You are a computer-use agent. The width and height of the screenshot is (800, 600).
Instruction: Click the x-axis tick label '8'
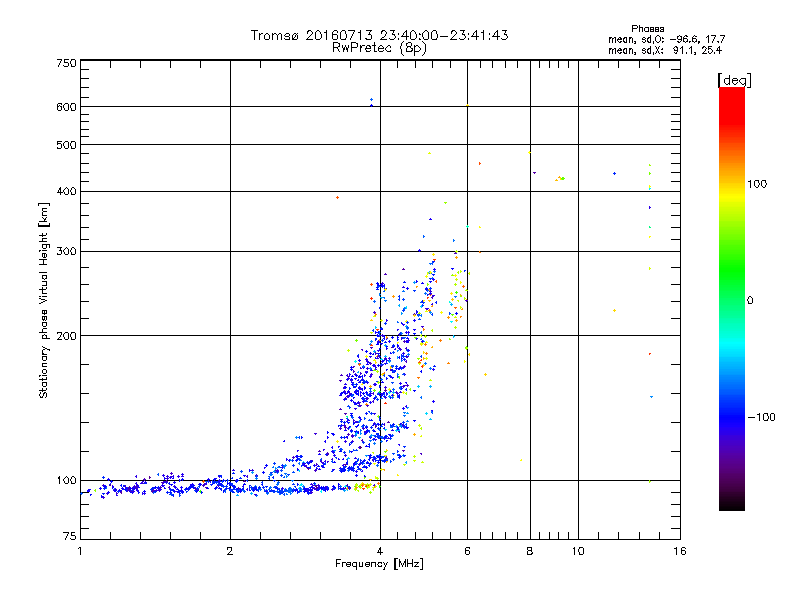(x=530, y=551)
